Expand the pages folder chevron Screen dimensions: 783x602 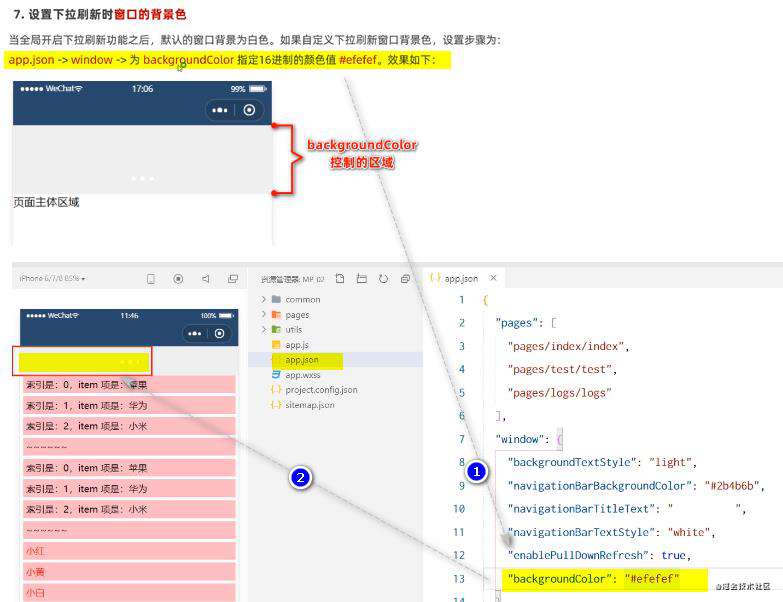(264, 314)
